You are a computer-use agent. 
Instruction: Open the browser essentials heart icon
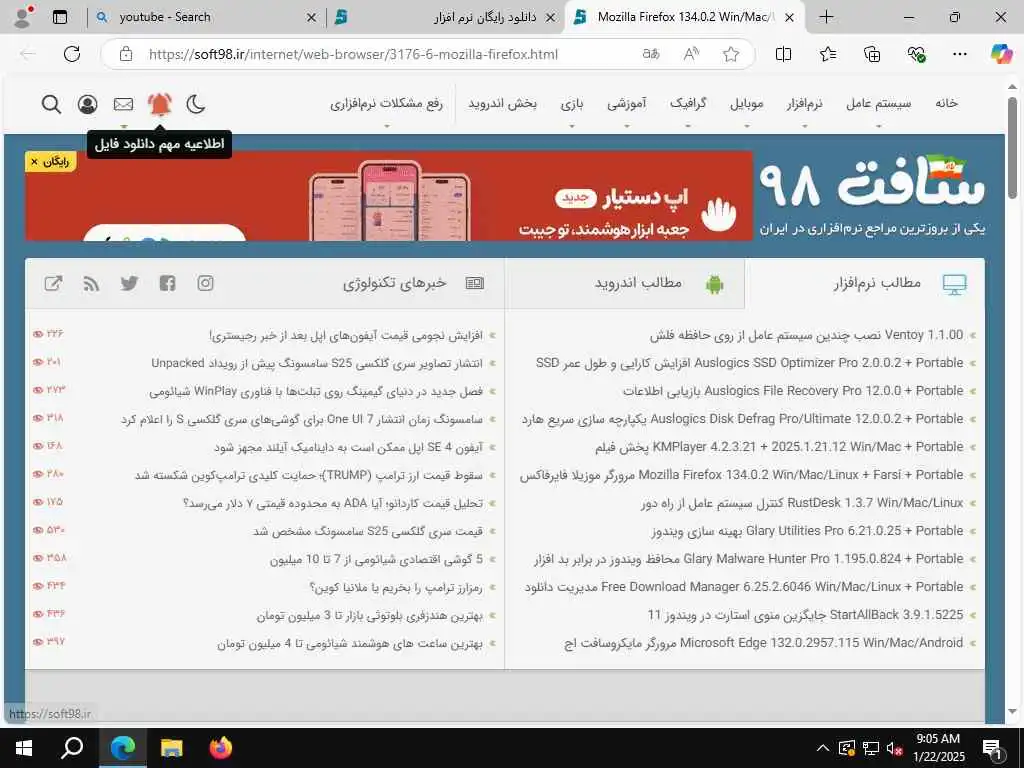coord(916,54)
